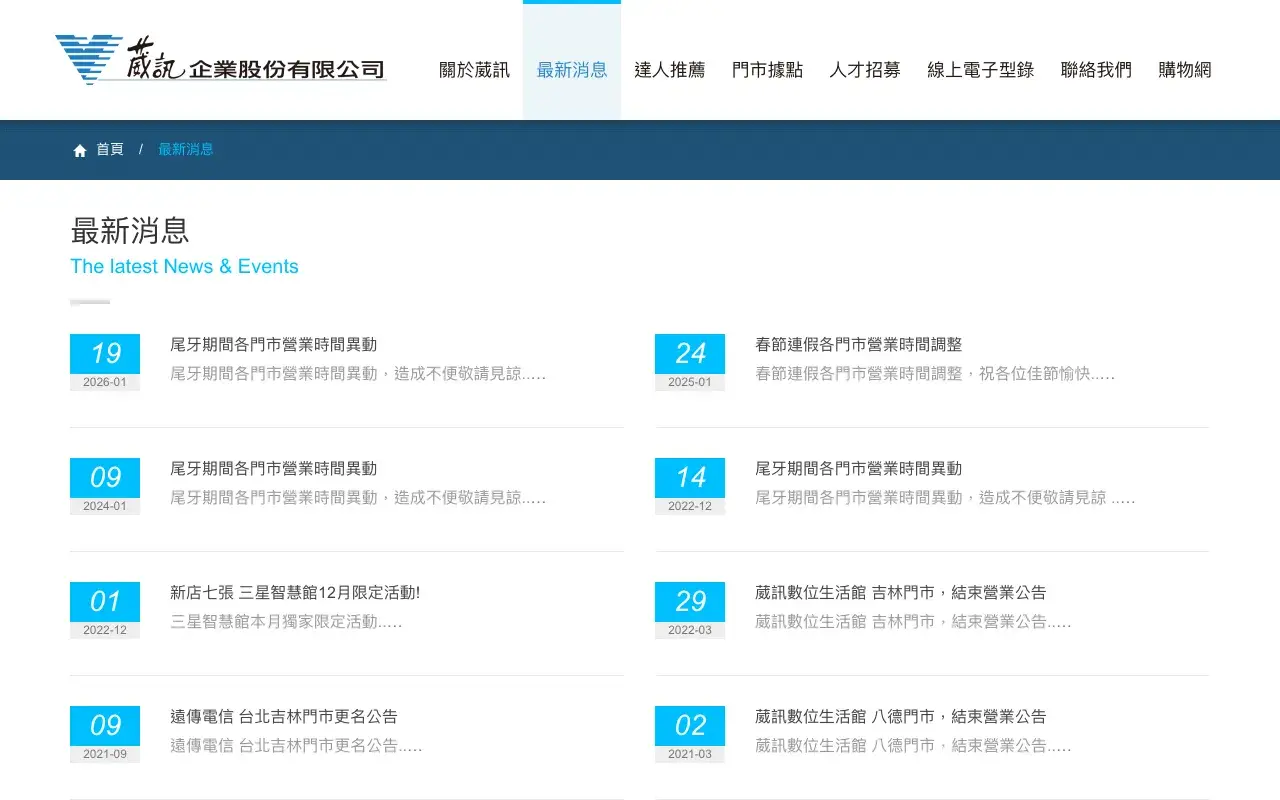
Task: Click 聯絡我們 in the top menu
Action: pyautogui.click(x=1096, y=70)
